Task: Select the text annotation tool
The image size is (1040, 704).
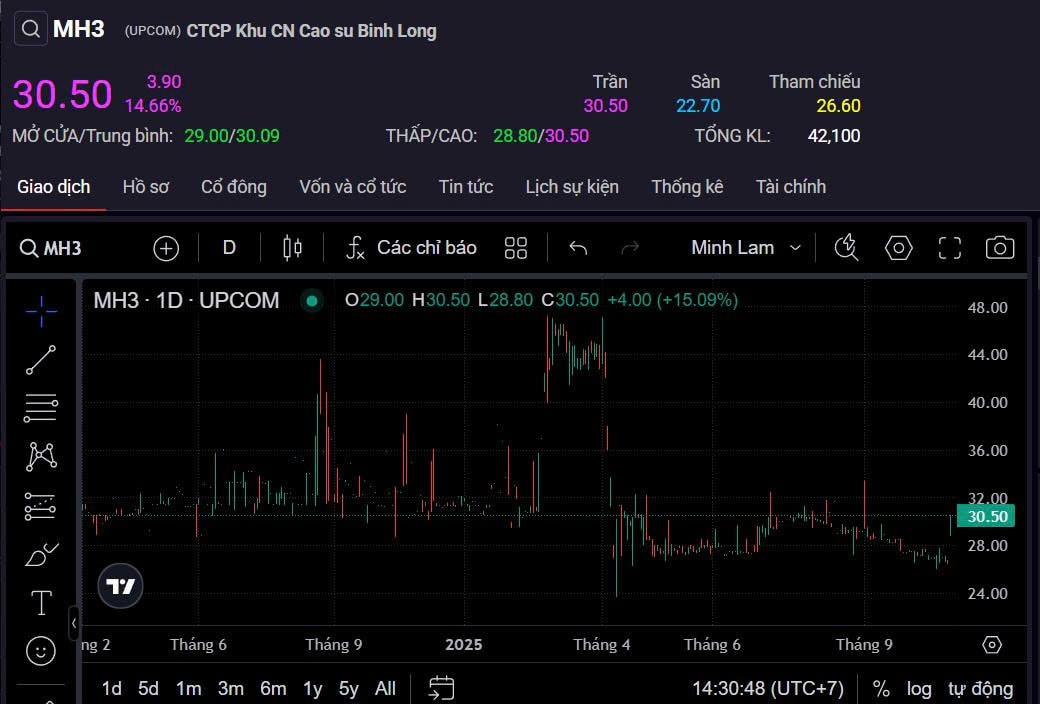Action: (x=41, y=603)
